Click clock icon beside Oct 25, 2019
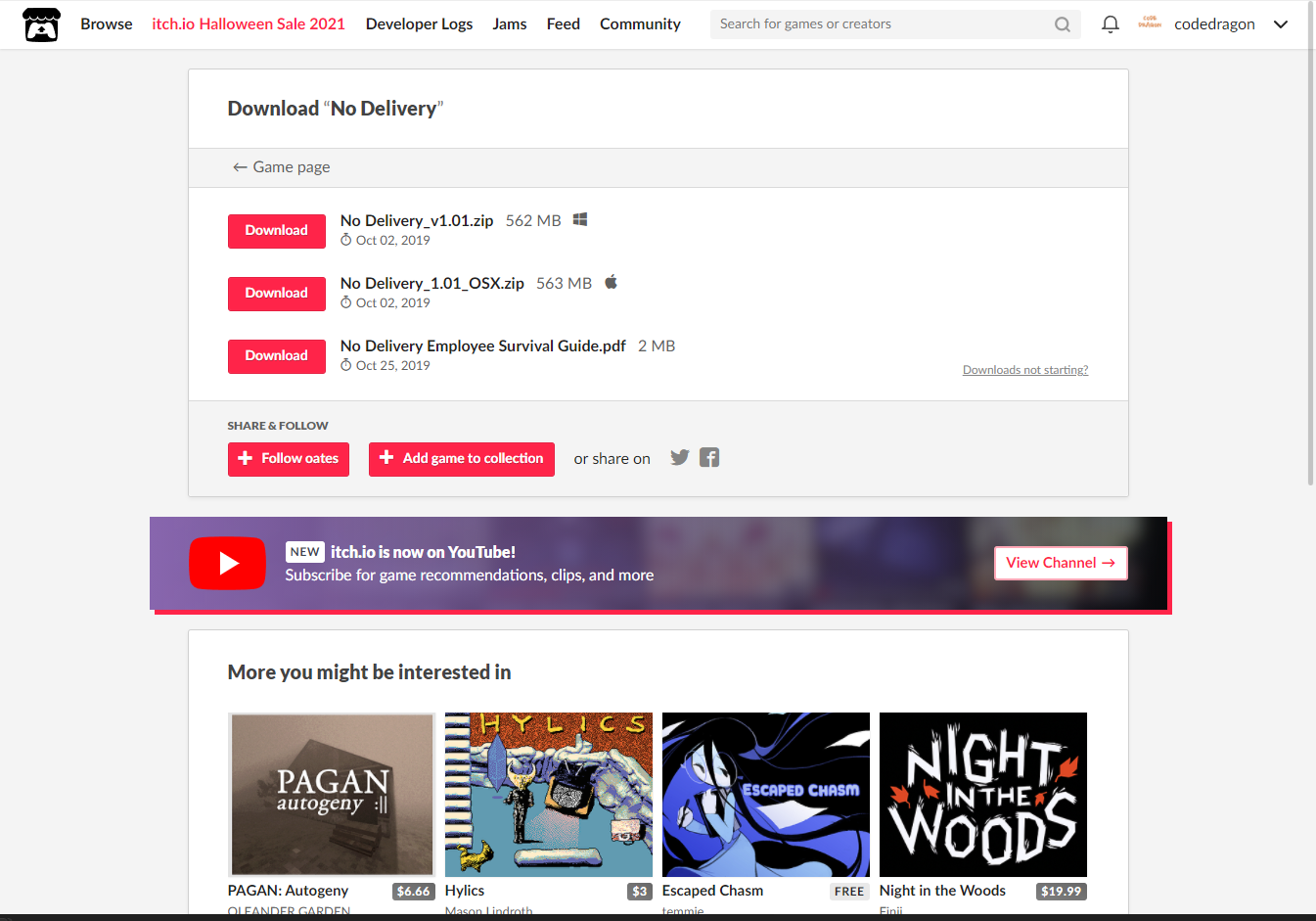The height and width of the screenshot is (921, 1316). [x=345, y=365]
